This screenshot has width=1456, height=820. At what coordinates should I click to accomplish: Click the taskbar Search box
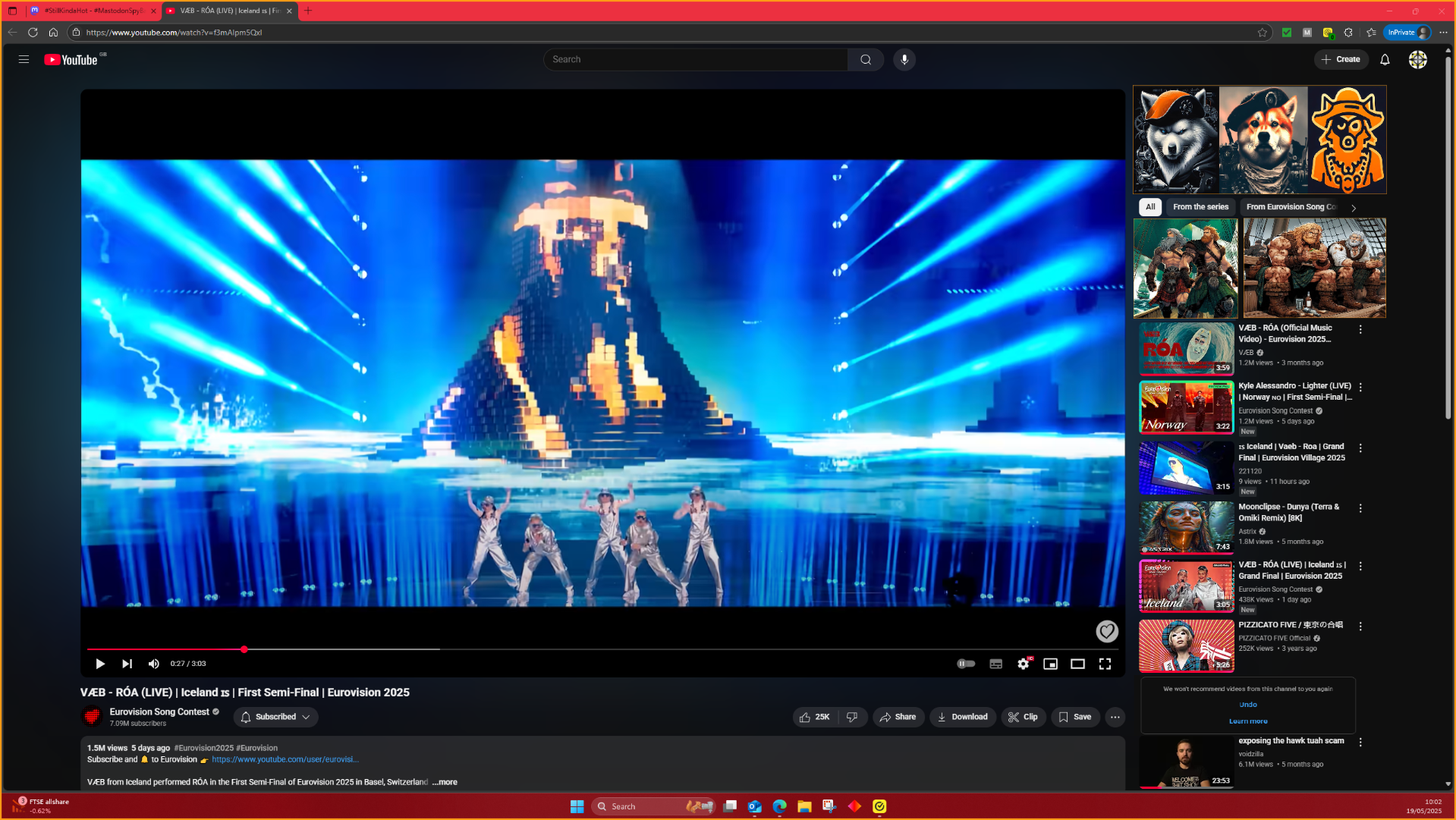pos(653,806)
